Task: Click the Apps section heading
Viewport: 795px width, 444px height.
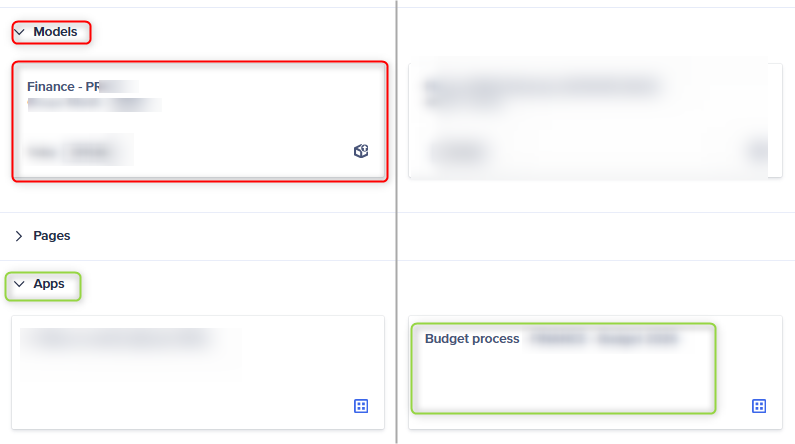Action: coord(49,284)
